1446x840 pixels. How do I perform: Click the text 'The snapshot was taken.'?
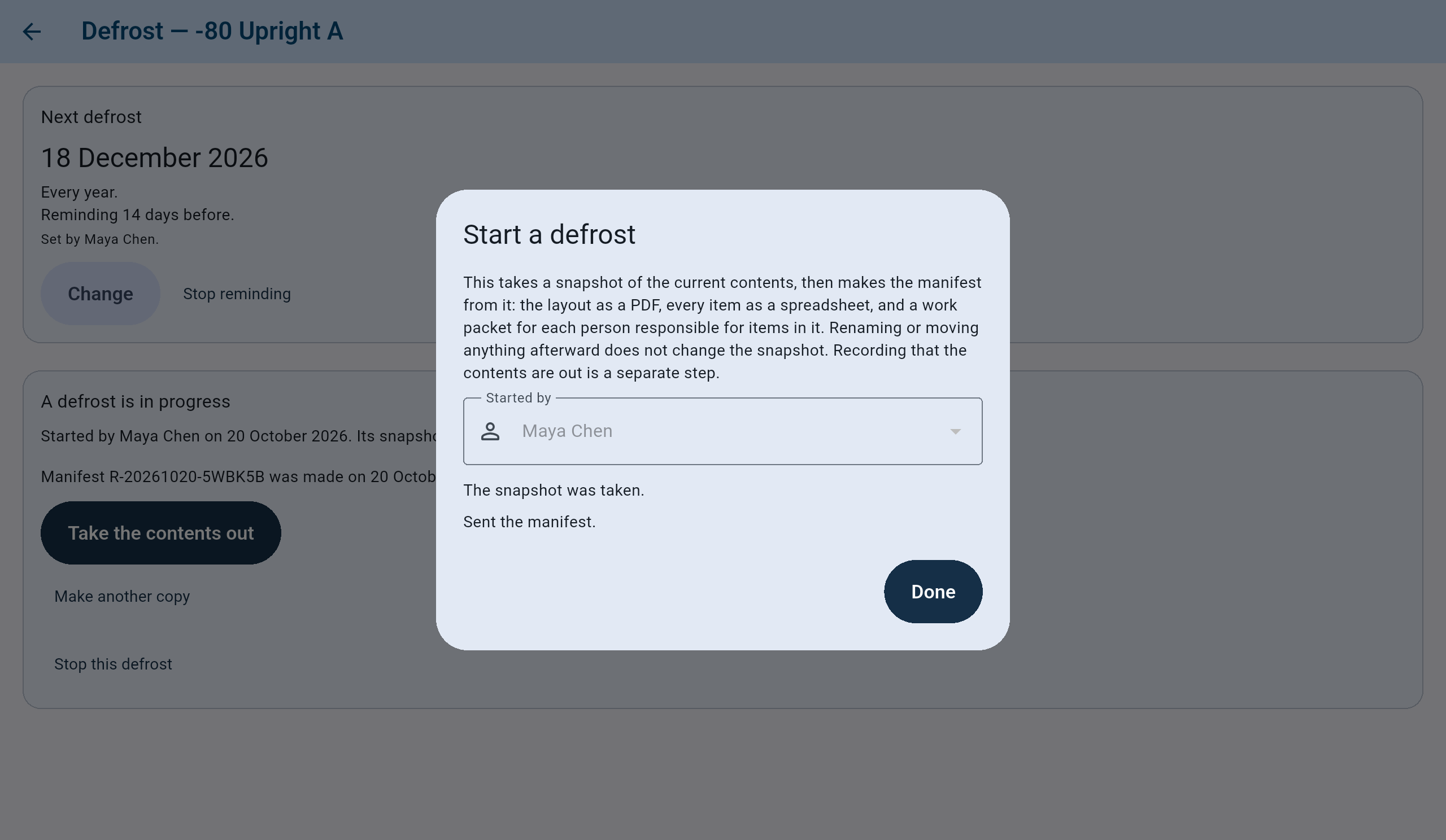point(554,490)
